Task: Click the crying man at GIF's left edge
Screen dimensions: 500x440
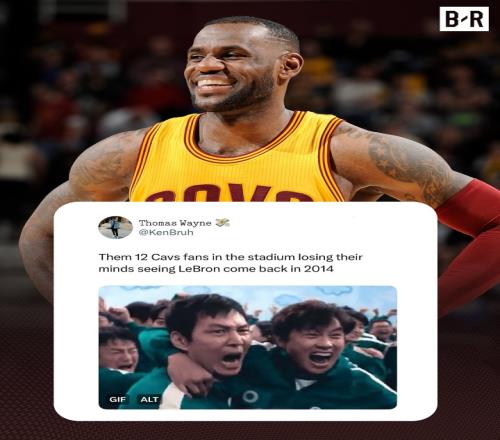Action: 118,352
